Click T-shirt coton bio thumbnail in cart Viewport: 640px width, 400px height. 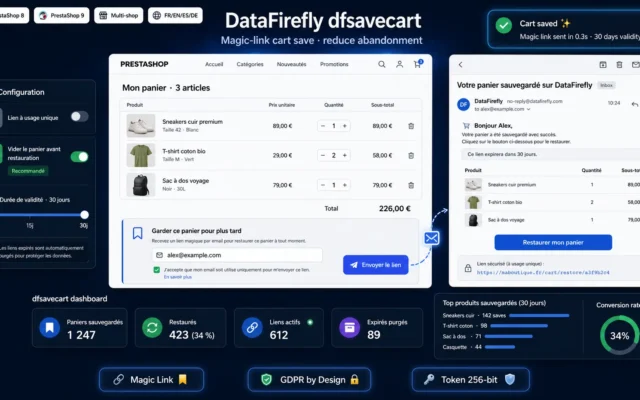(141, 155)
